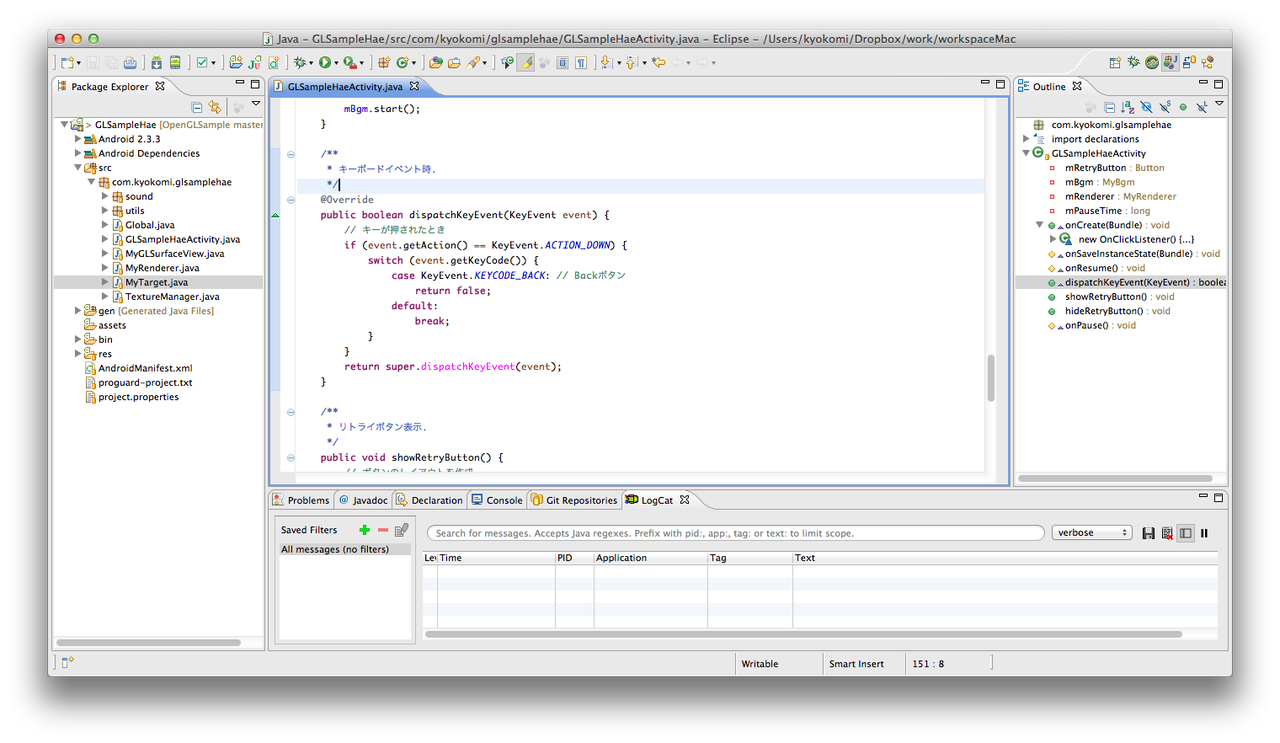Open the New Java Class wizard icon
1280x743 pixels.
click(275, 62)
